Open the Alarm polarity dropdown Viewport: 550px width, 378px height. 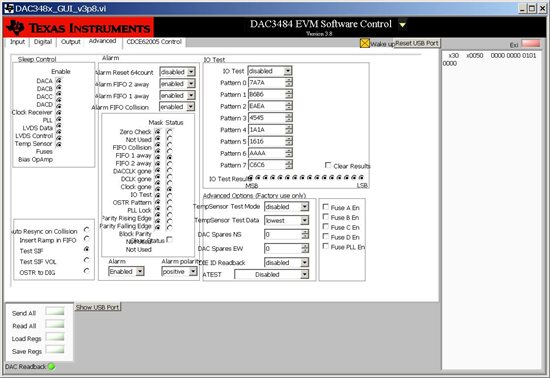pyautogui.click(x=193, y=271)
